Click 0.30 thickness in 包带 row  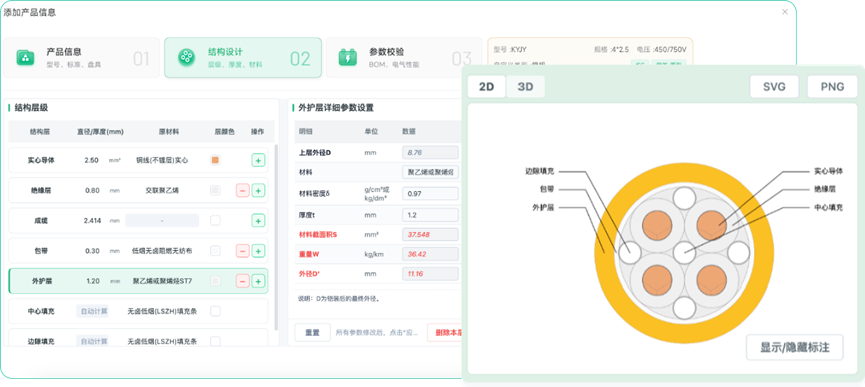tap(92, 251)
